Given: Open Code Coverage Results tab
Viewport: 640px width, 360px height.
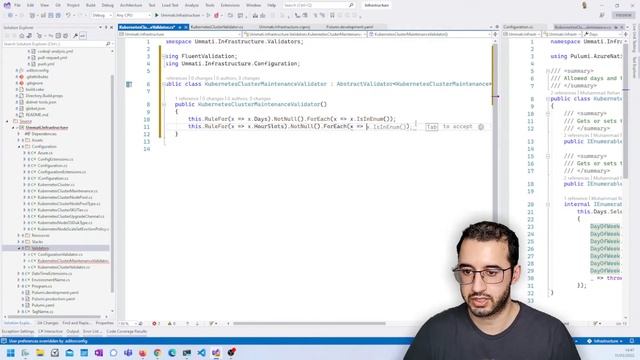Looking at the screenshot, I should (127, 331).
